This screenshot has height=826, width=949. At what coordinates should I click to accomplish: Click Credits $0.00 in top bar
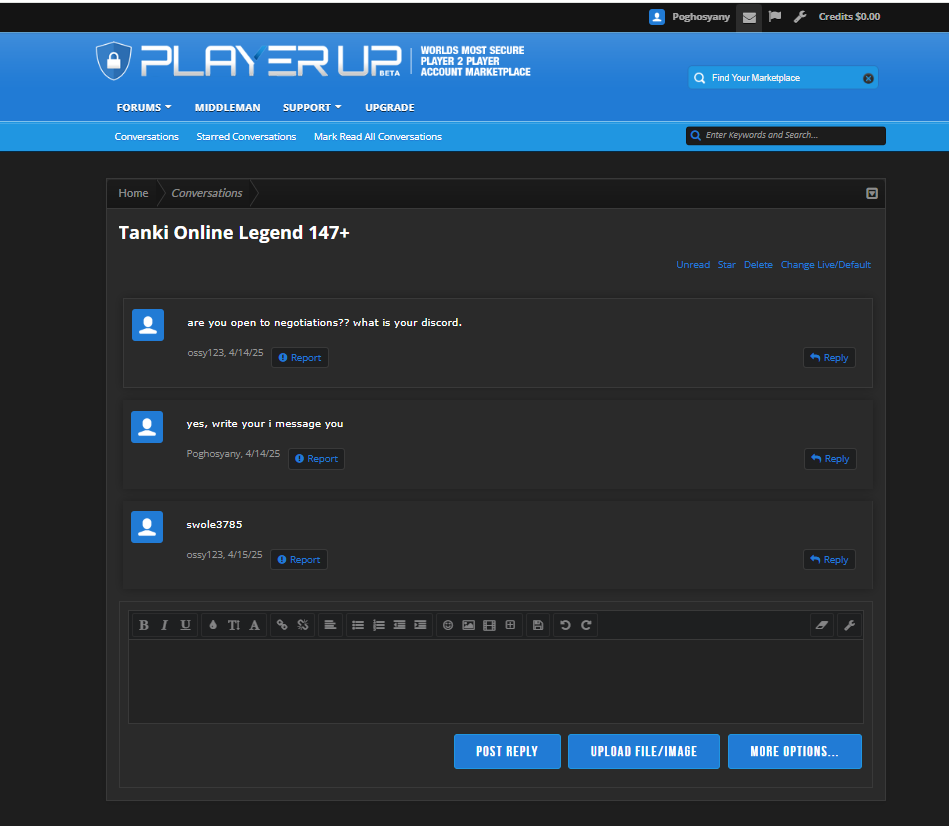[849, 16]
